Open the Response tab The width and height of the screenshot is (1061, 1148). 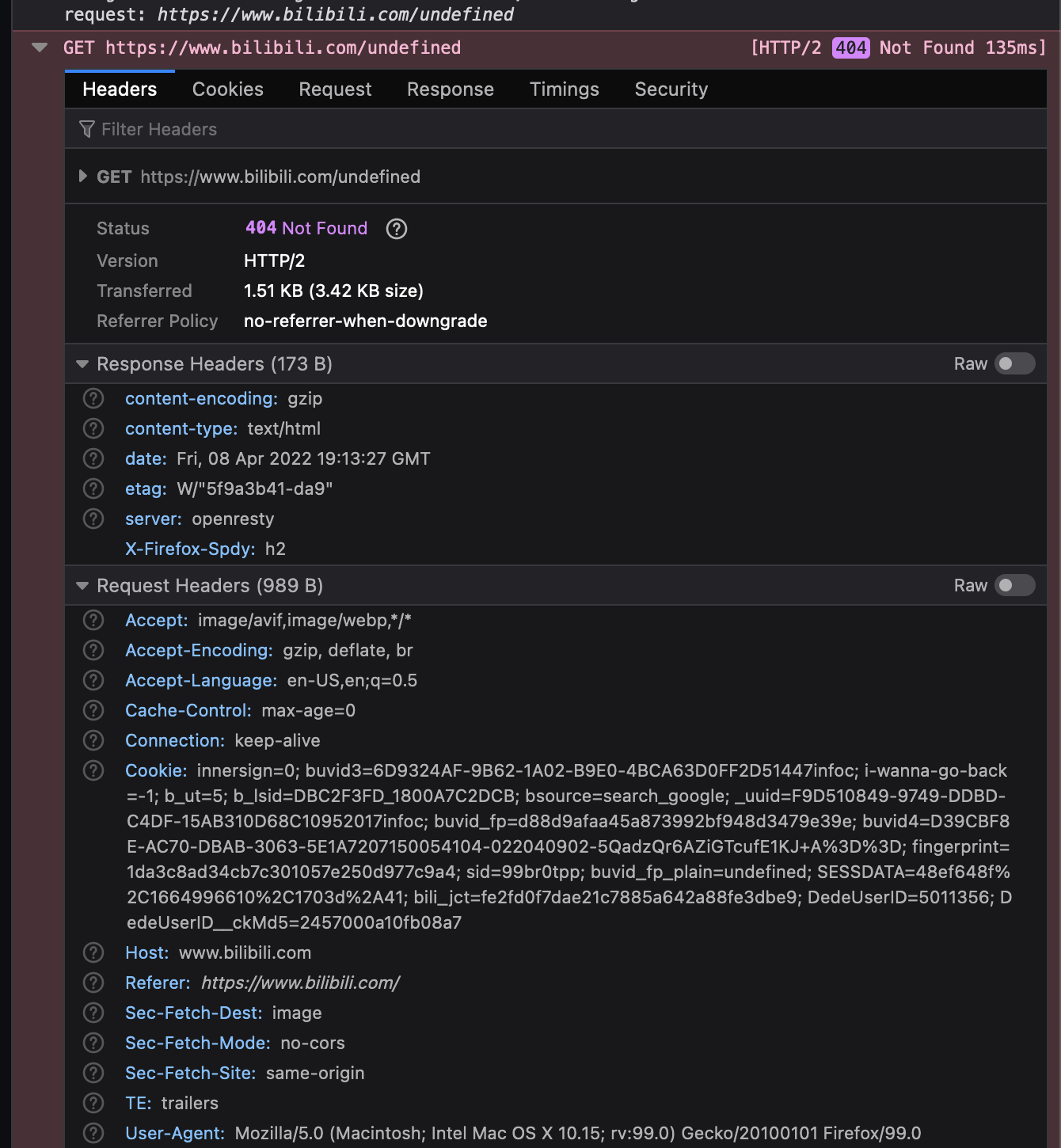[450, 89]
